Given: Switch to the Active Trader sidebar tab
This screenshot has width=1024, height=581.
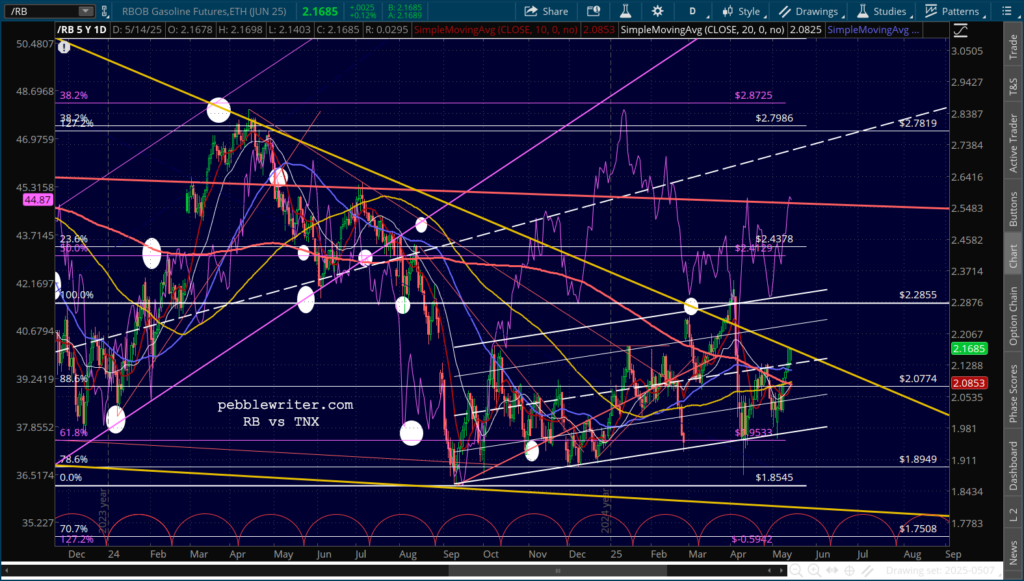Looking at the screenshot, I should point(1013,141).
